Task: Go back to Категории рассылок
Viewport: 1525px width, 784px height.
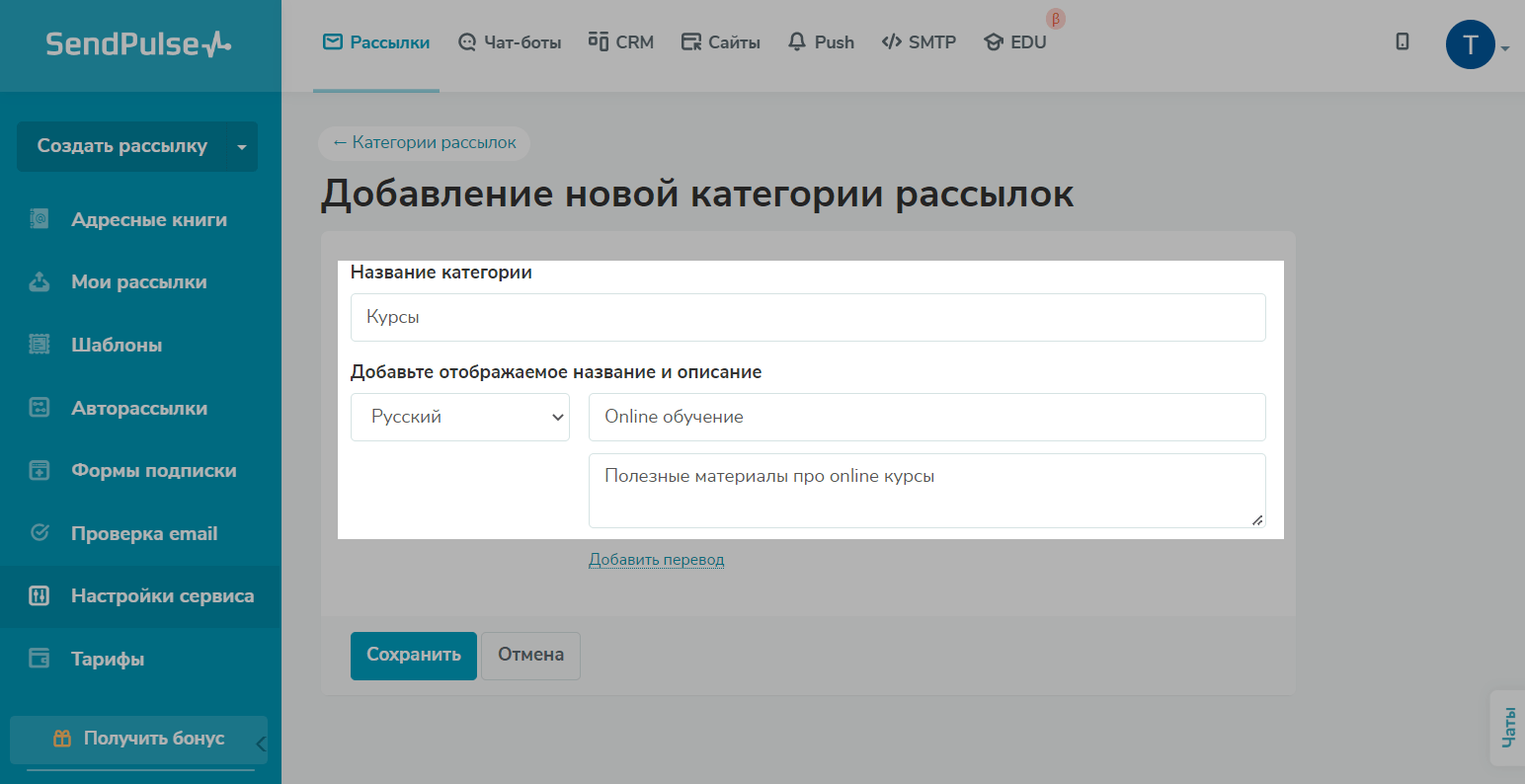Action: (x=425, y=143)
